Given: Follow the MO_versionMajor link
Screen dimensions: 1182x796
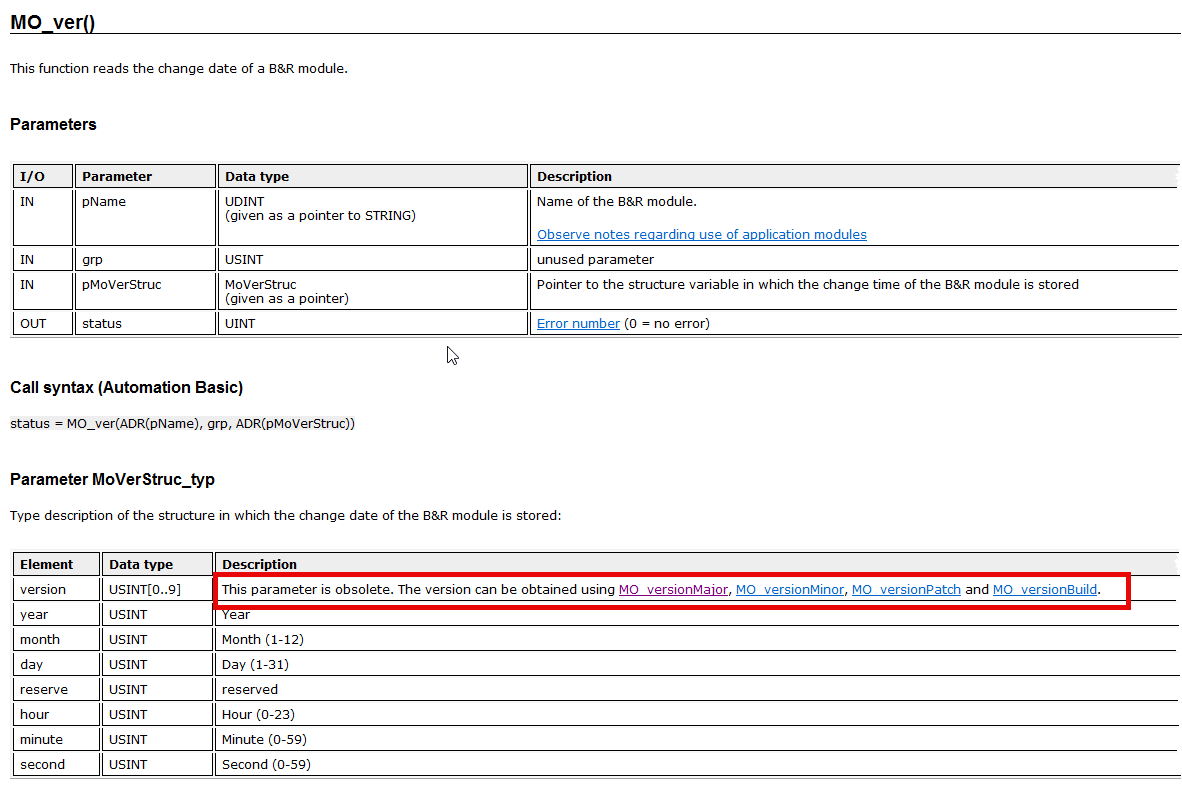Looking at the screenshot, I should (673, 589).
